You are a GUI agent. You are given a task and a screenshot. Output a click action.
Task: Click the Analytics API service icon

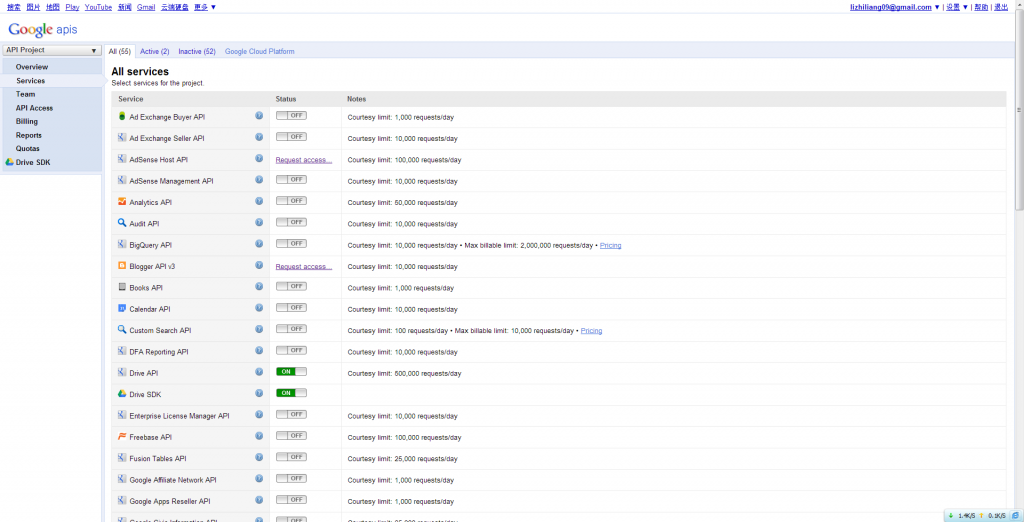click(121, 201)
